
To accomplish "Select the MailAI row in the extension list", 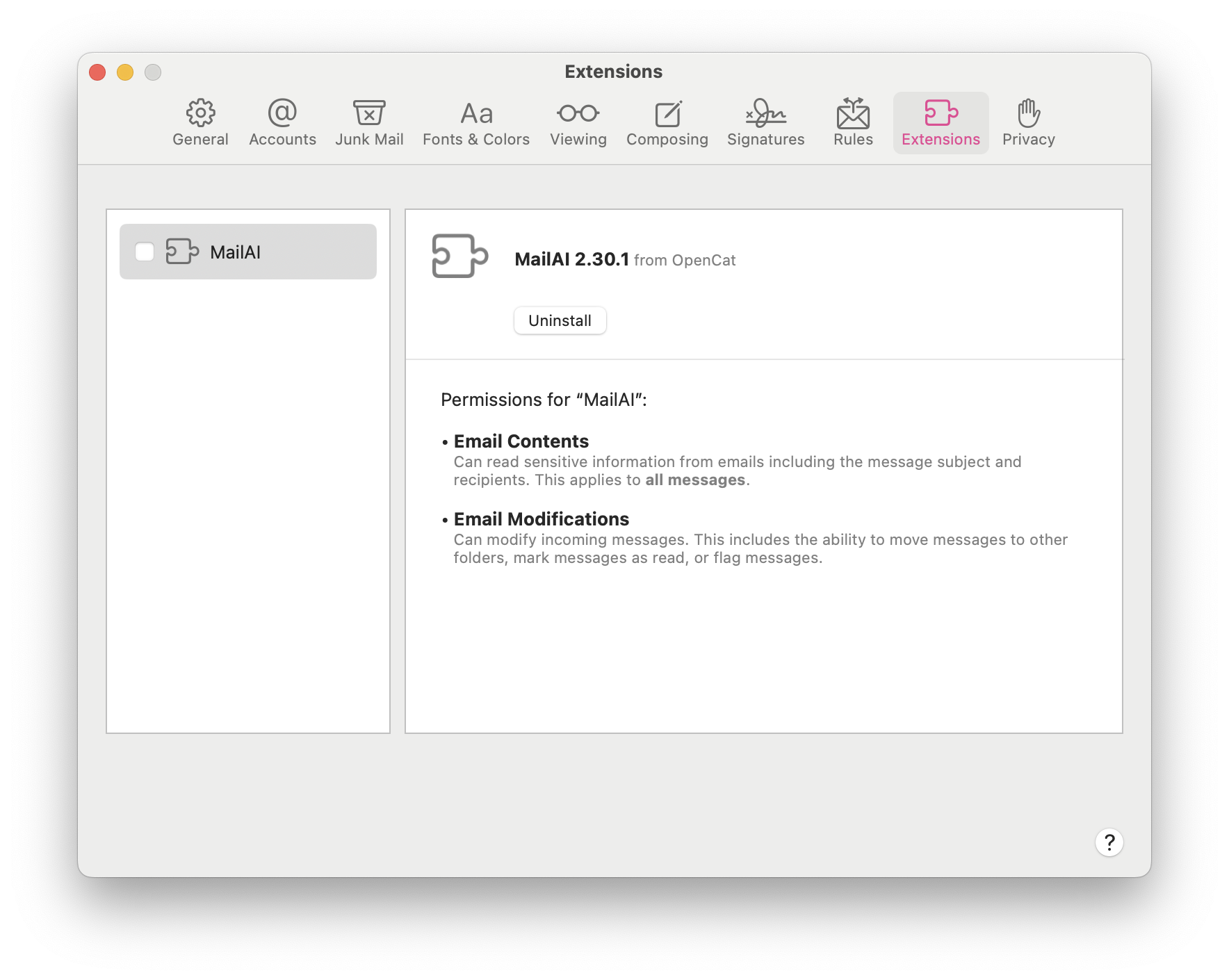I will click(248, 252).
